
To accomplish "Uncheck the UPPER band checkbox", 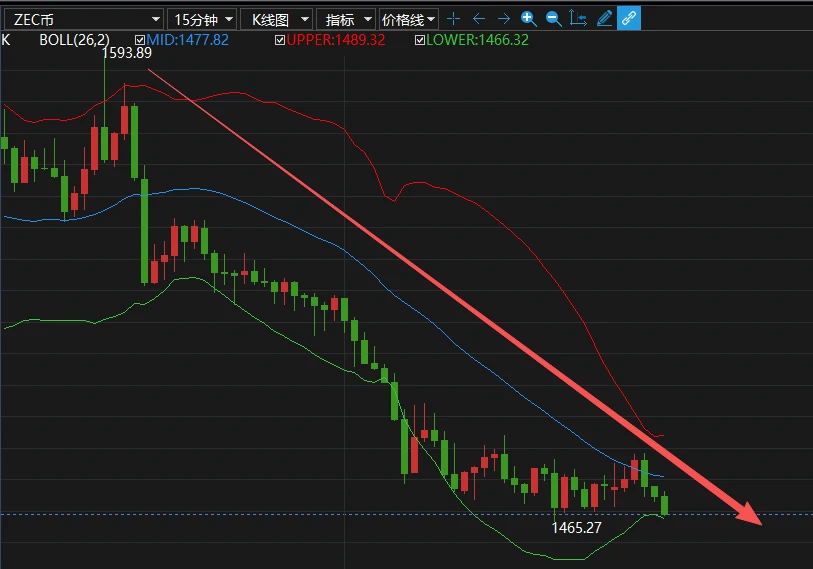I will [280, 40].
